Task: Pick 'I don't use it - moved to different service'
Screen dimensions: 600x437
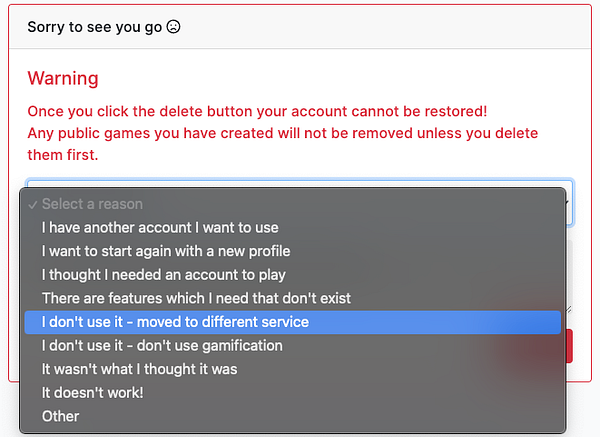Action: [175, 322]
